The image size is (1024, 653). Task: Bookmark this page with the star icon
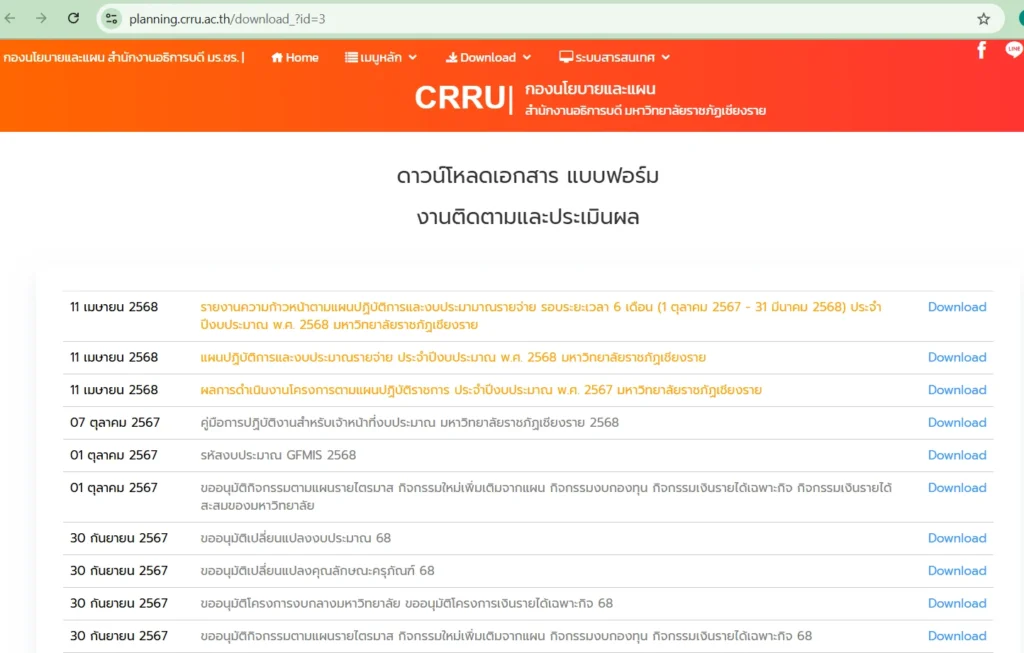[984, 19]
